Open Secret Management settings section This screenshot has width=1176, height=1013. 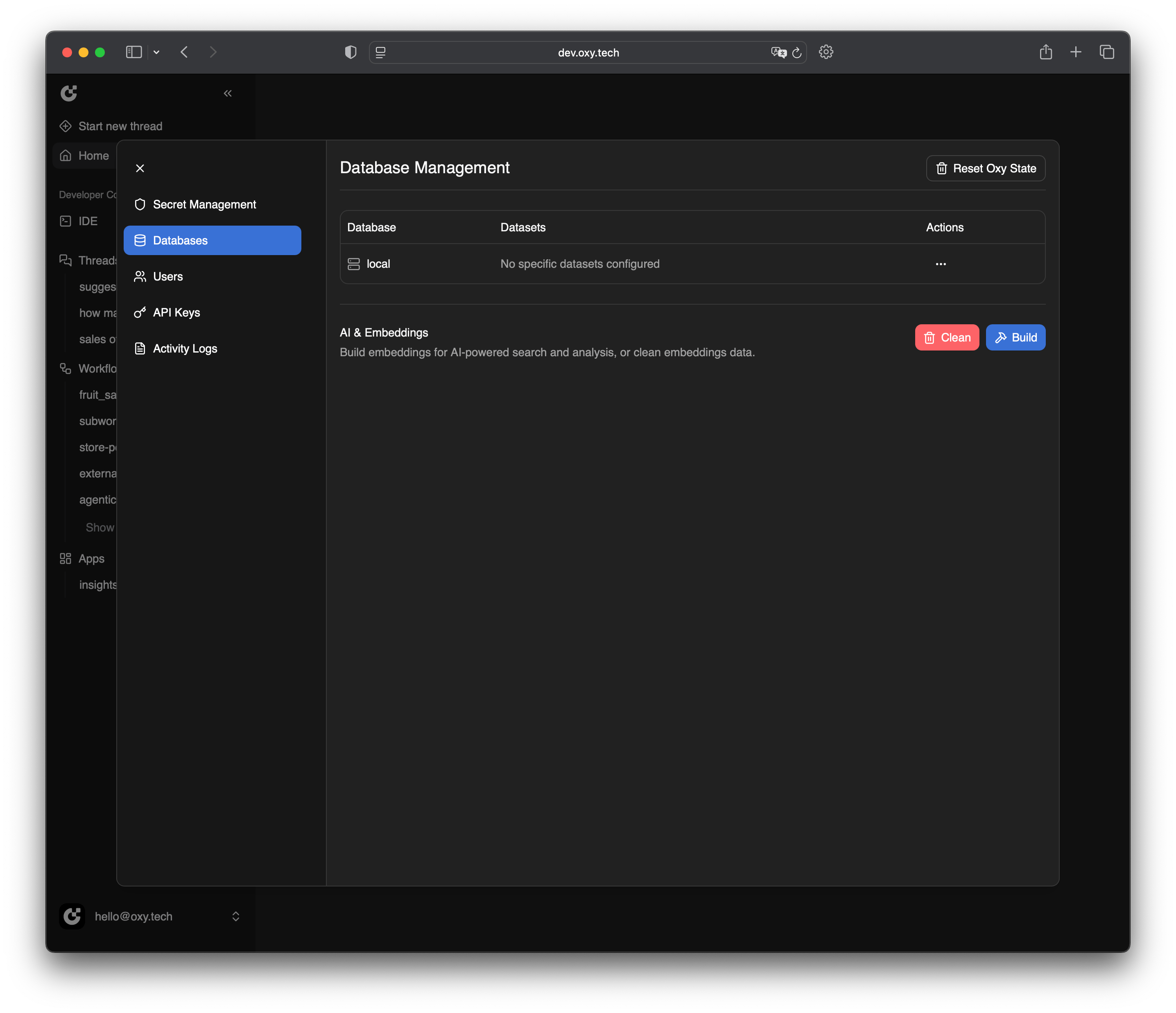204,204
